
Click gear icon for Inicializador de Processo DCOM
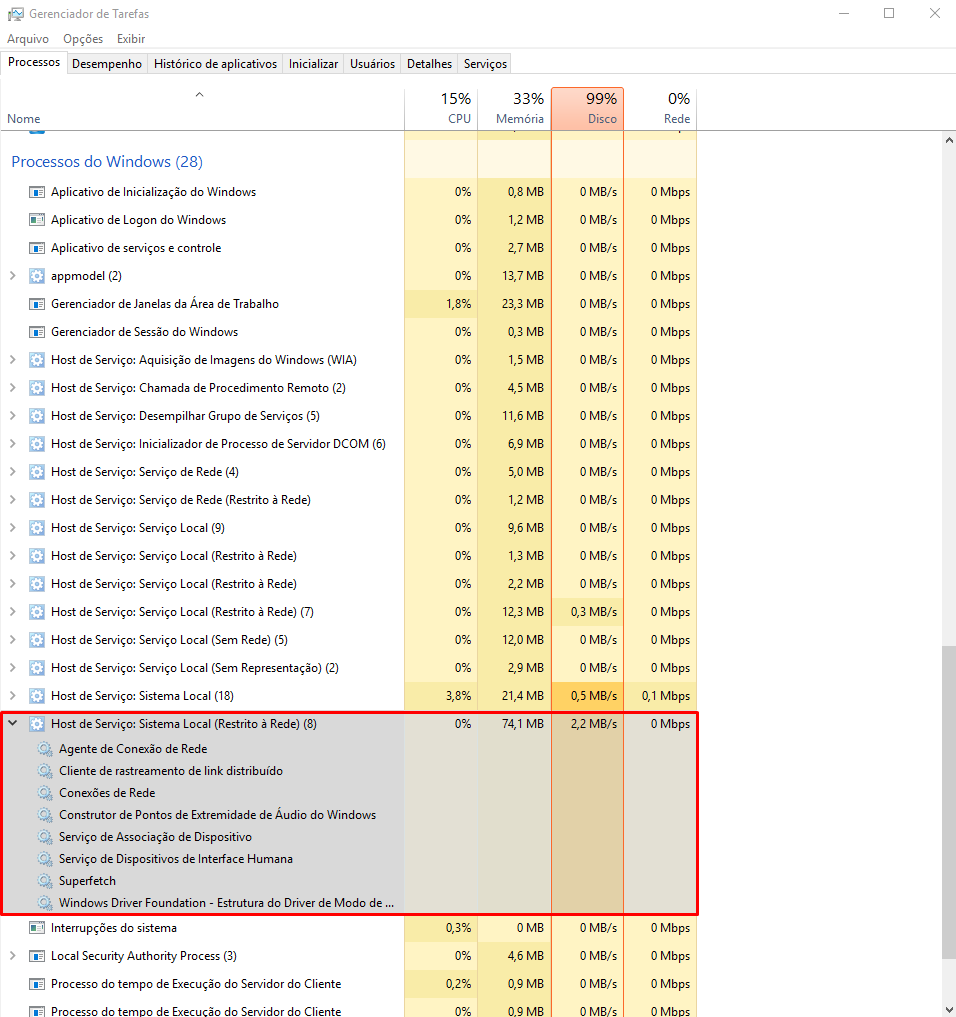pos(37,444)
